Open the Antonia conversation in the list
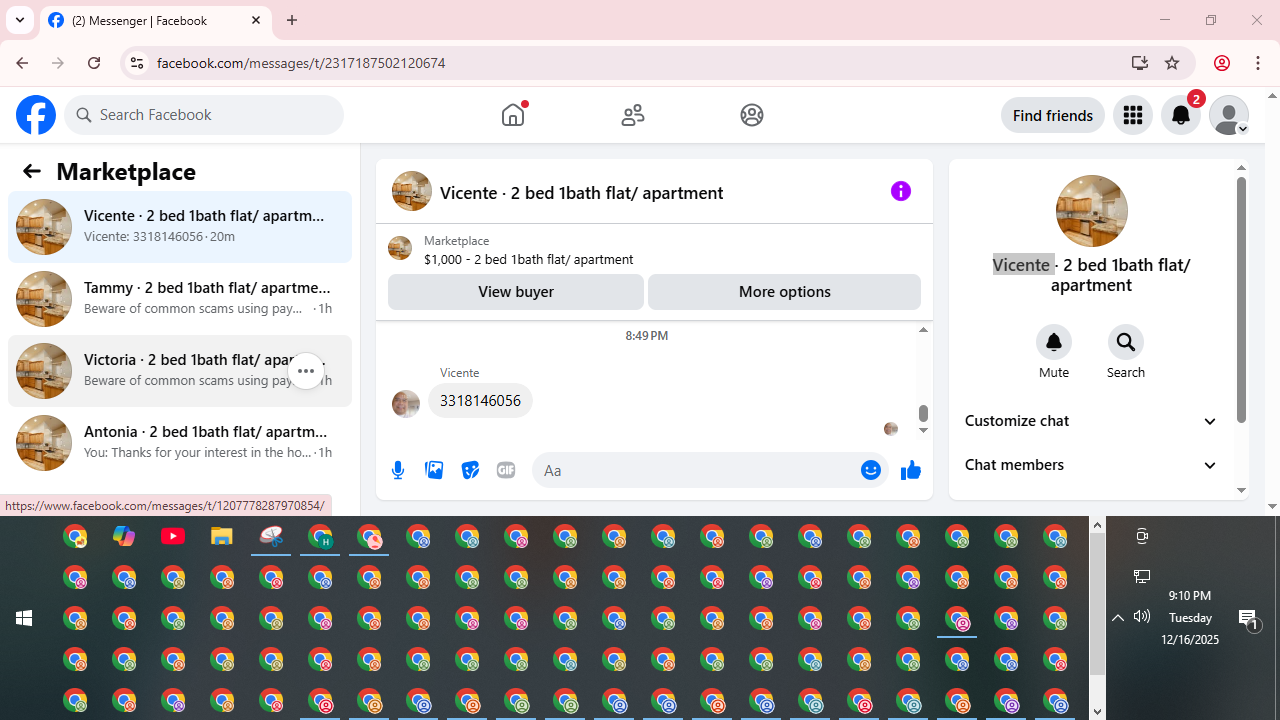 180,443
